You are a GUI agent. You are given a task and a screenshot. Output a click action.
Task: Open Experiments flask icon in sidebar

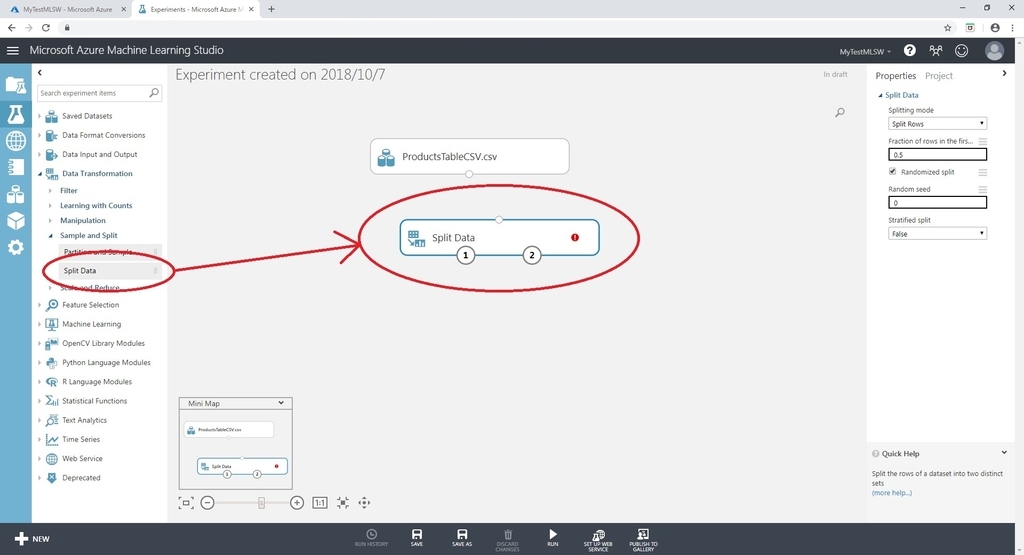16,114
